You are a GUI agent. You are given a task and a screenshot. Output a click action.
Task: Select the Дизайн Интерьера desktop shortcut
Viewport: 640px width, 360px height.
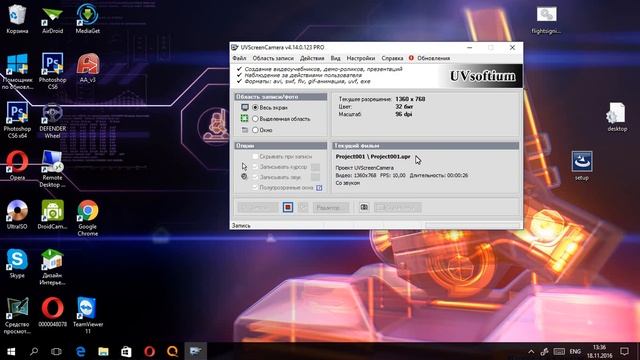(x=53, y=267)
